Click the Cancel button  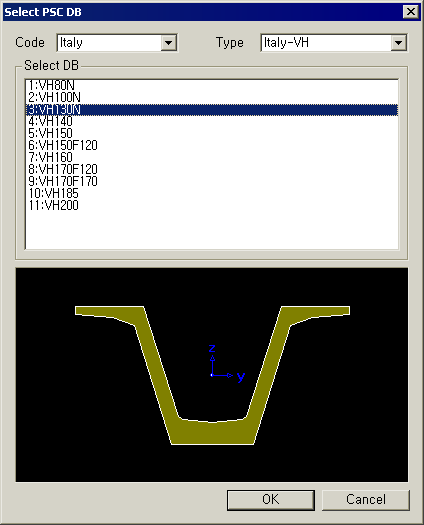(366, 500)
